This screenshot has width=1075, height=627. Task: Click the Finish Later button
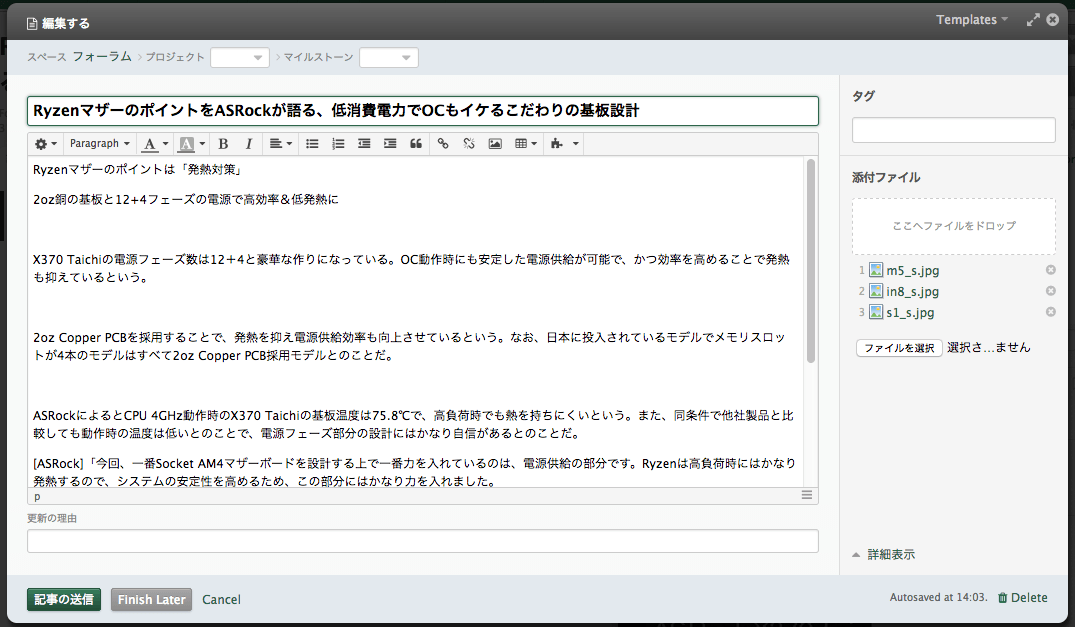pos(152,600)
